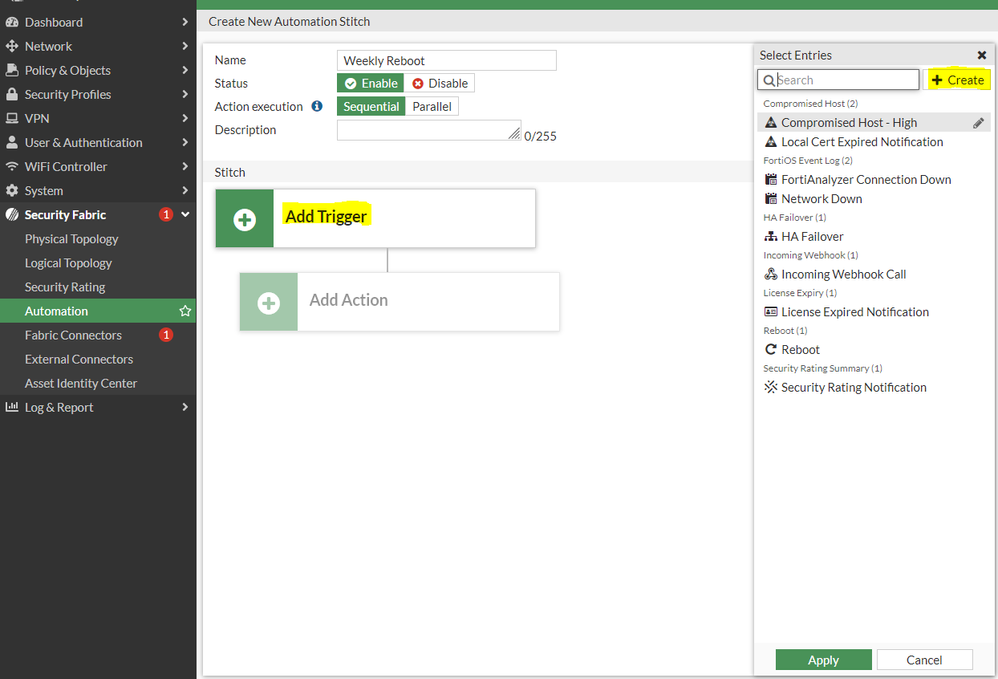Click the License Expired Notification card icon
The width and height of the screenshot is (998, 679).
tap(771, 312)
